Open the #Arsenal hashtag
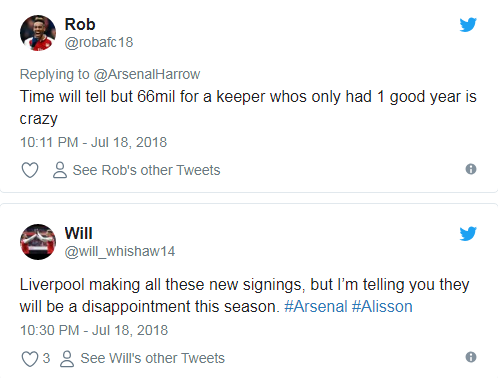Image resolution: width=498 pixels, height=378 pixels. point(316,306)
